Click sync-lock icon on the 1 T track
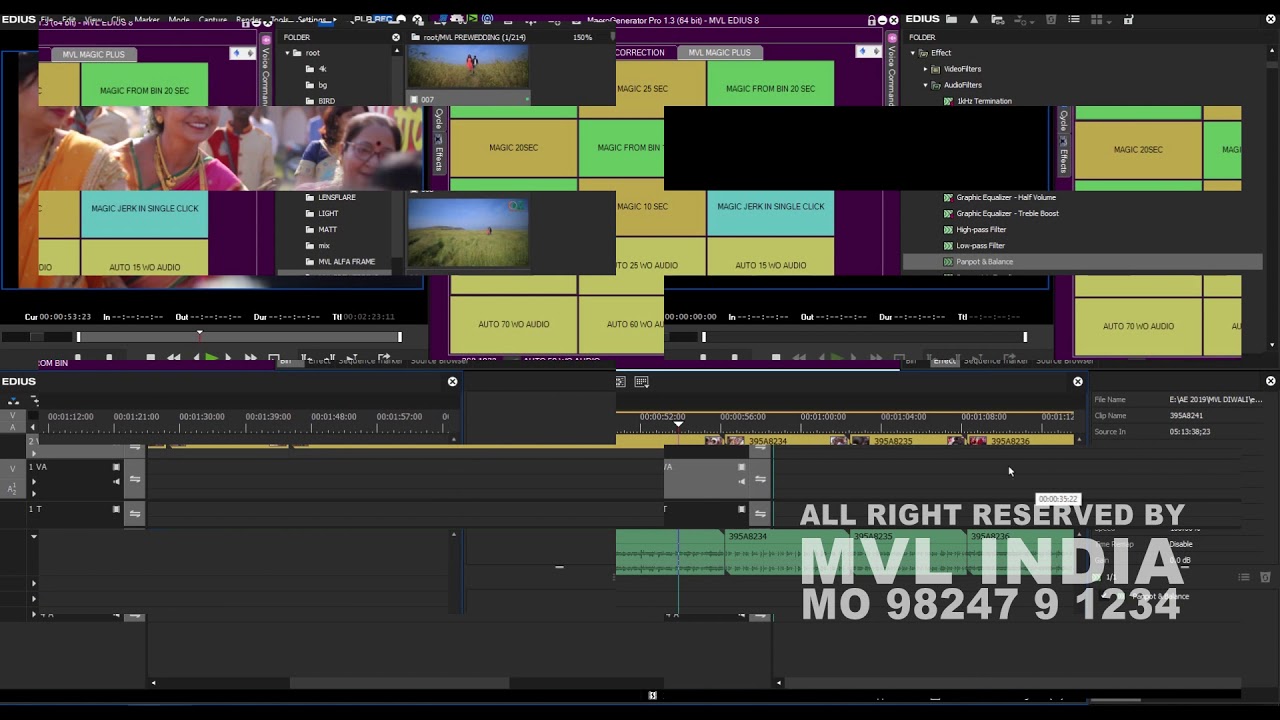The height and width of the screenshot is (720, 1280). (x=135, y=513)
